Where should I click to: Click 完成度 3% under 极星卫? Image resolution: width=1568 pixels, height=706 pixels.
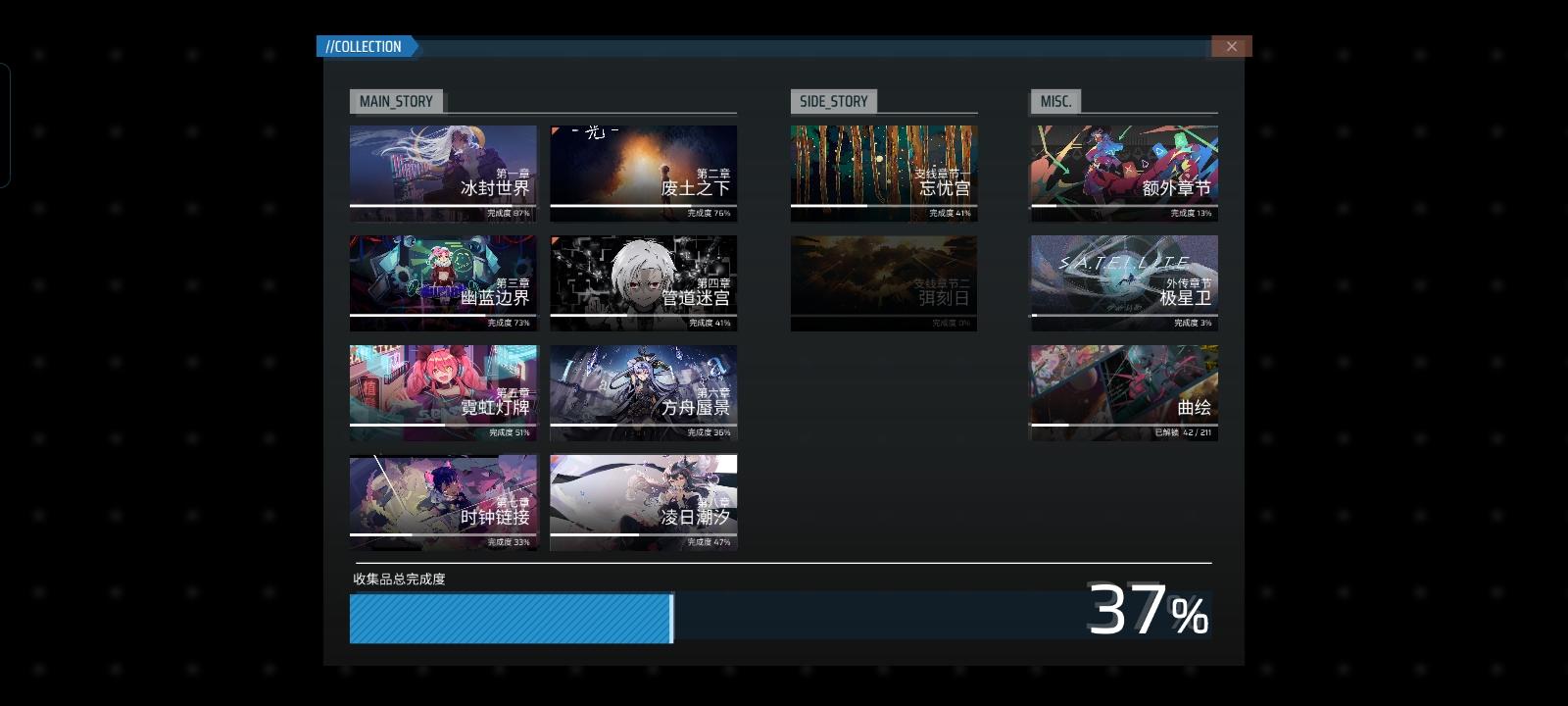1193,323
